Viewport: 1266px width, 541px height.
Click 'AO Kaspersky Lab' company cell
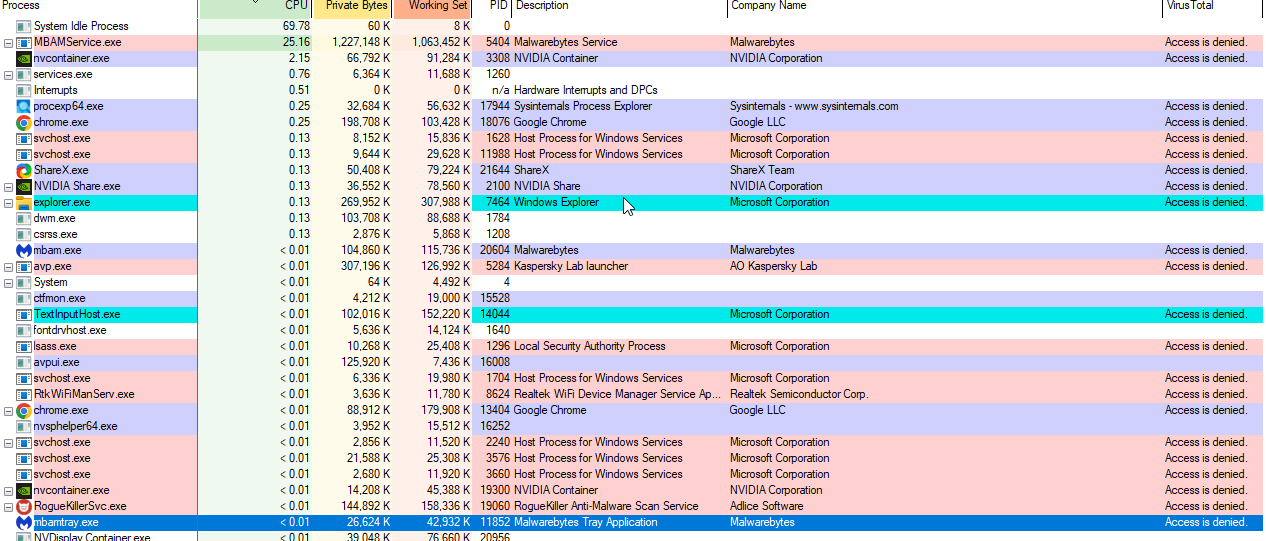[773, 266]
